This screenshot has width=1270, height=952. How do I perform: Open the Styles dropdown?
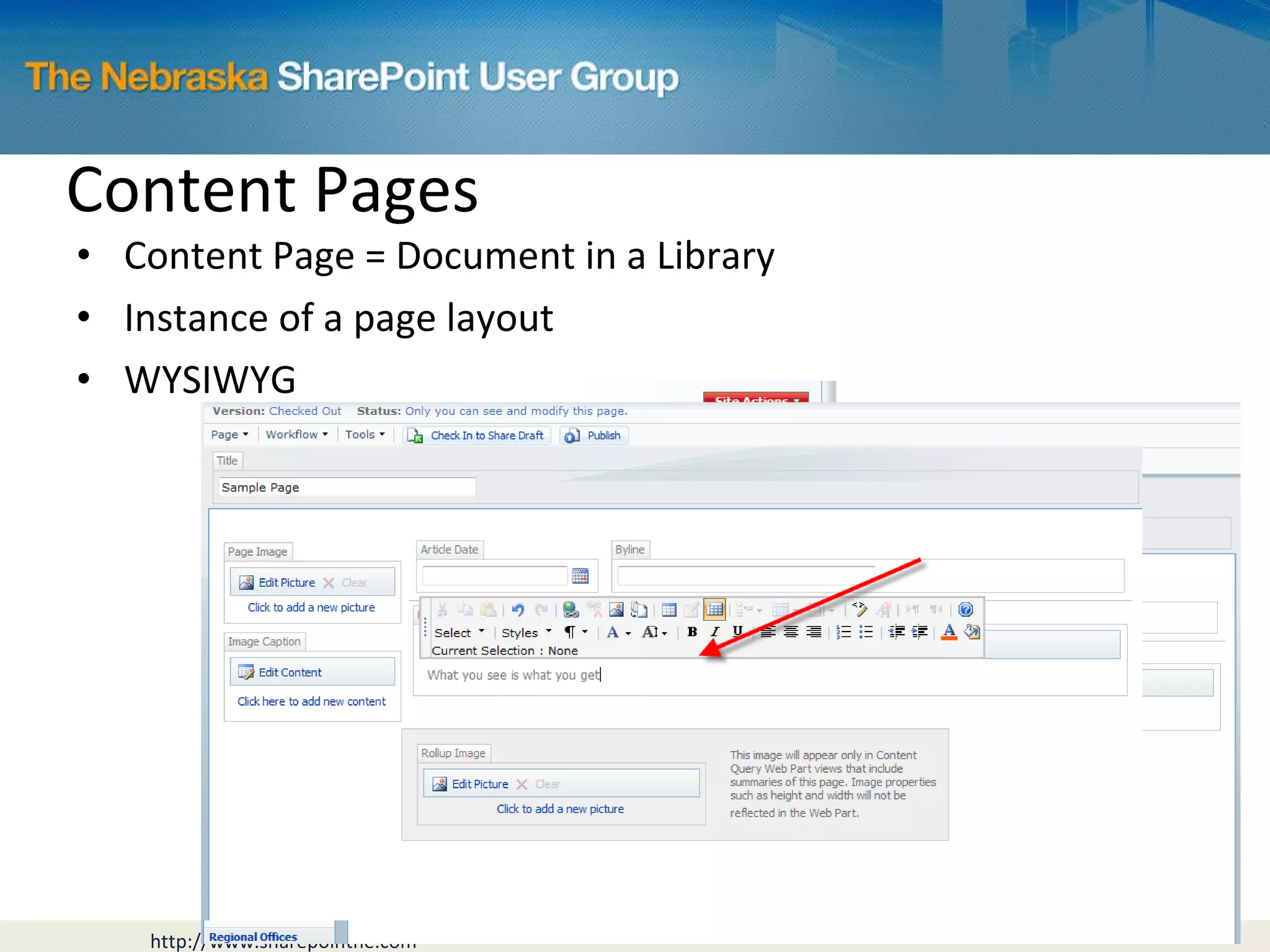526,633
